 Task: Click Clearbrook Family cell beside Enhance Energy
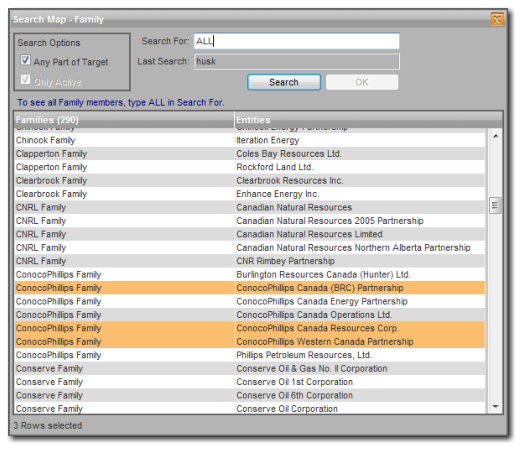click(x=124, y=194)
